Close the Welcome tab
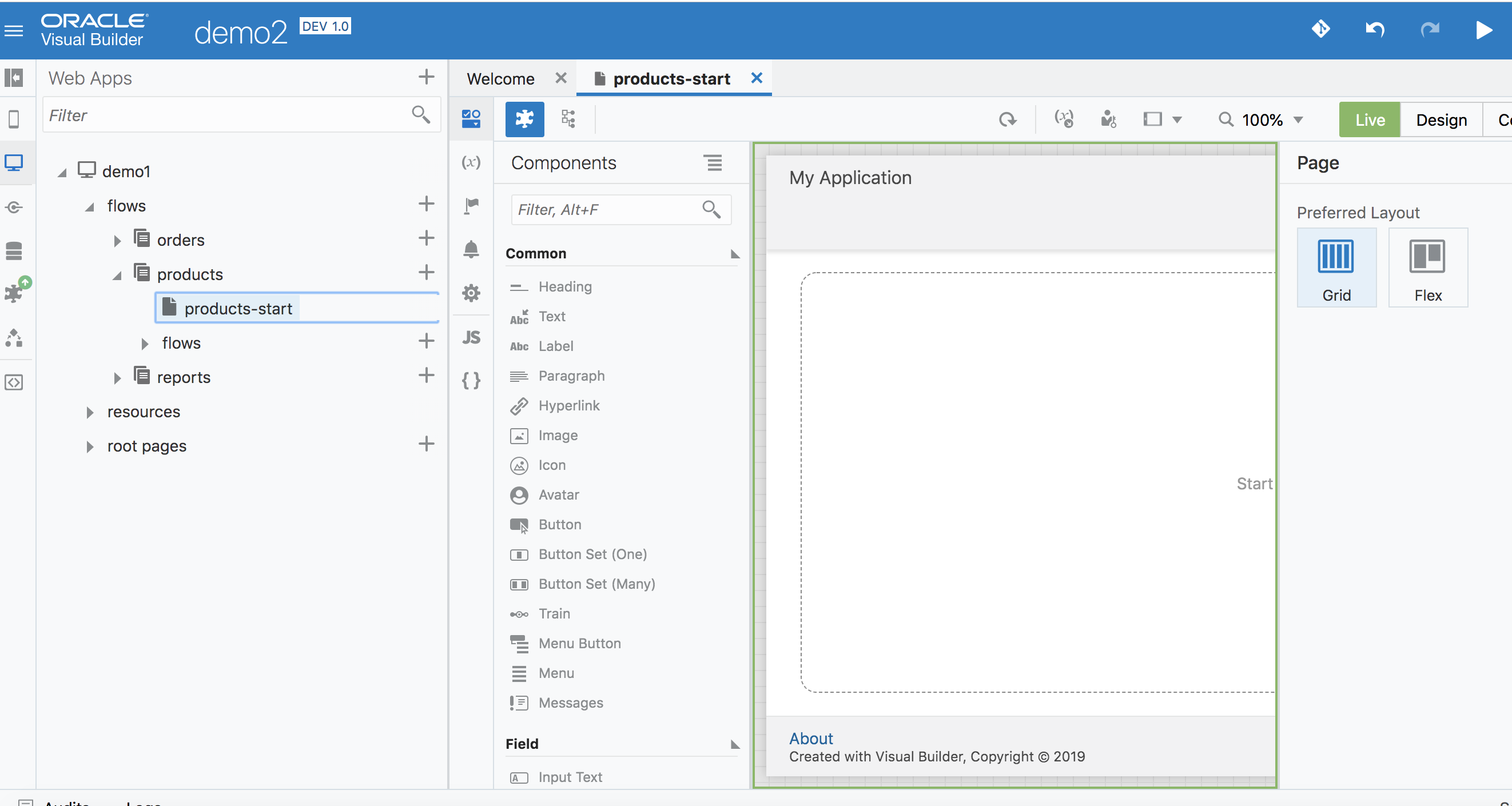This screenshot has width=1512, height=806. coord(560,78)
